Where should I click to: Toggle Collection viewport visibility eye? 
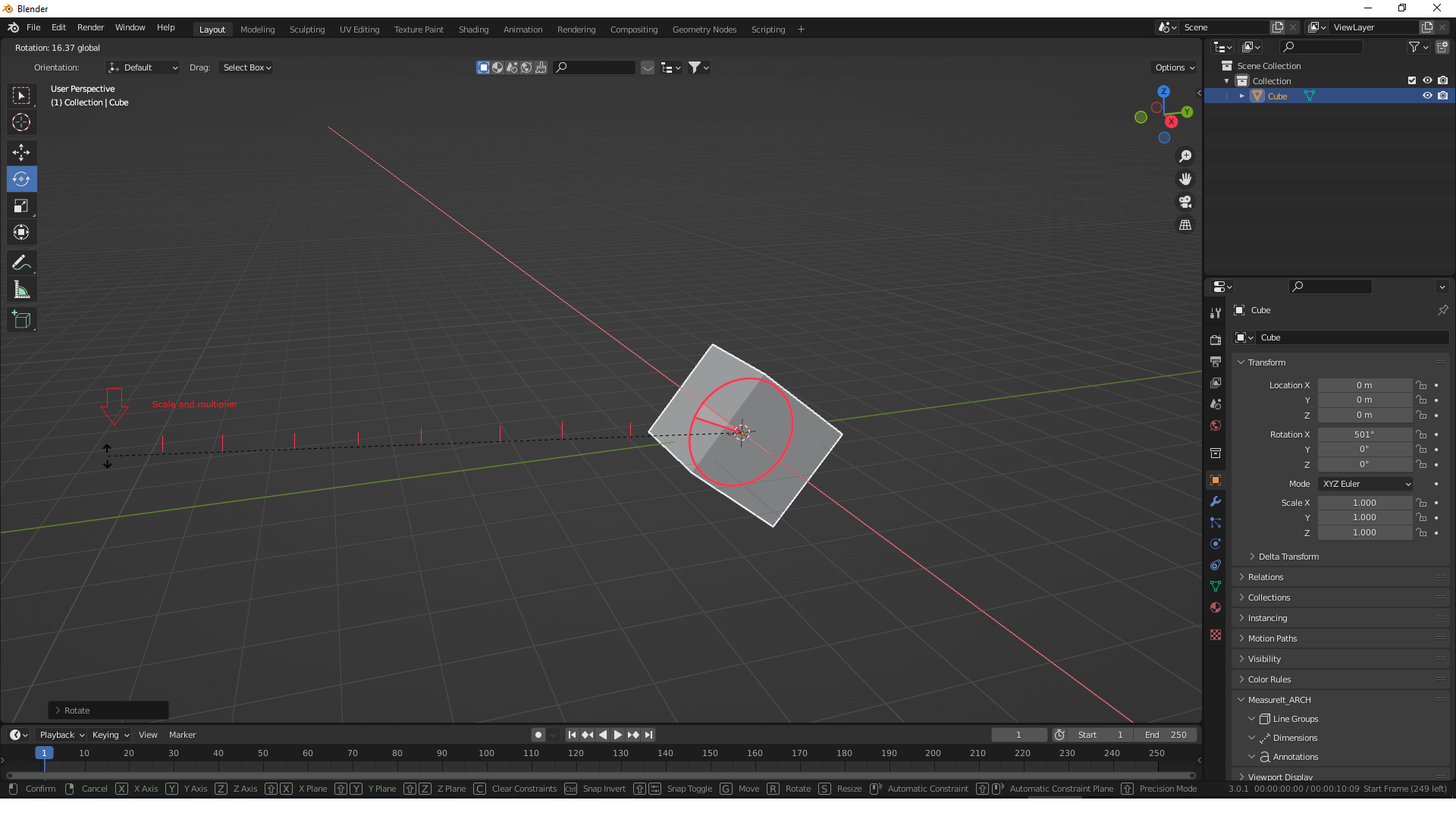(1427, 80)
